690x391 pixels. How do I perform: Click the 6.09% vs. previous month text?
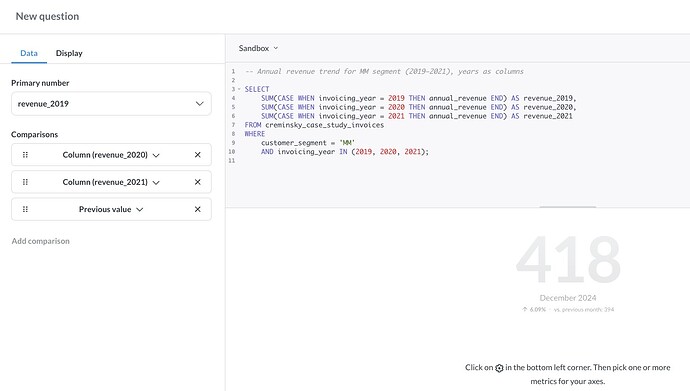click(x=568, y=310)
